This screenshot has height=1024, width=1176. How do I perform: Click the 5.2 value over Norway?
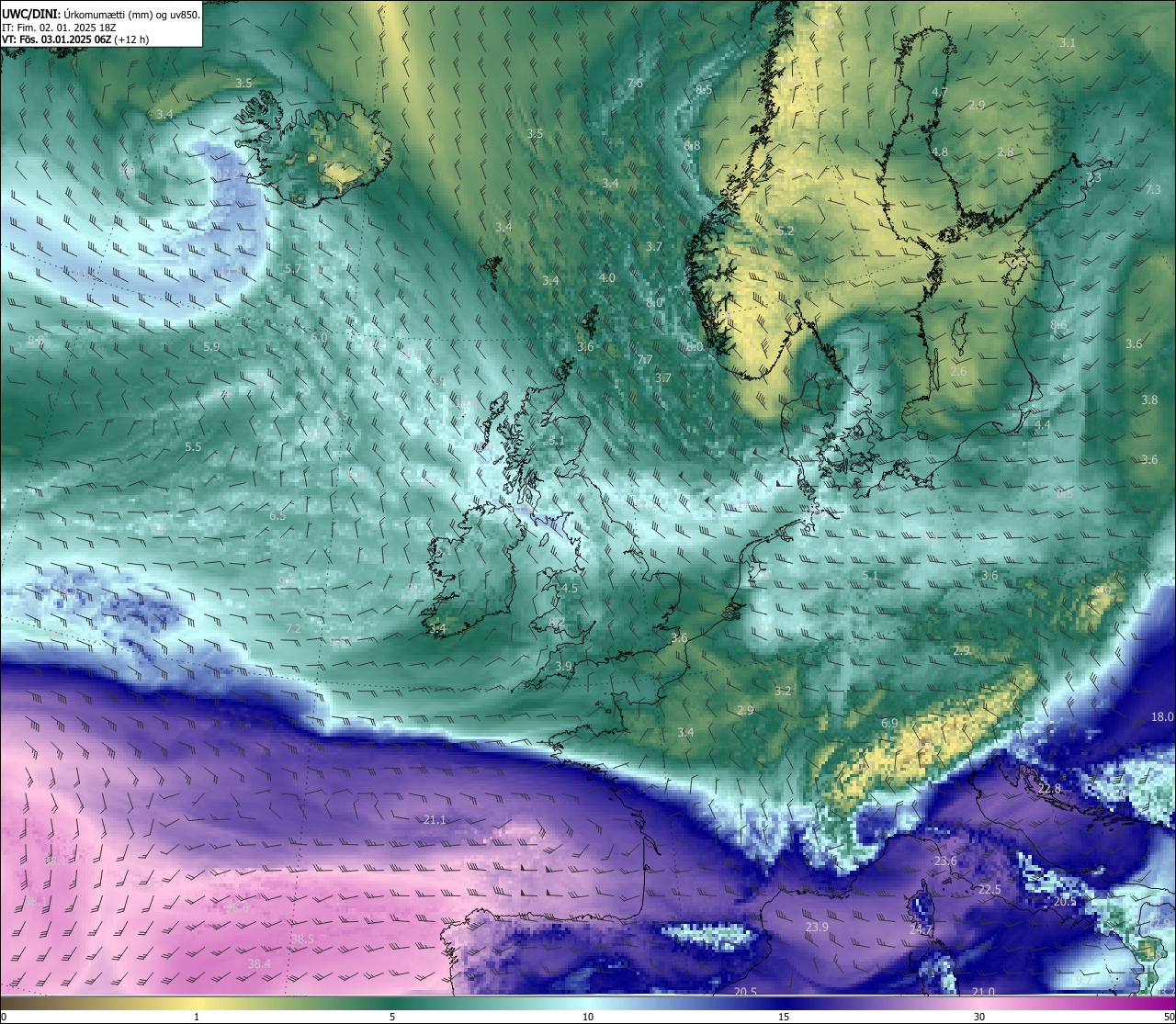tap(786, 231)
